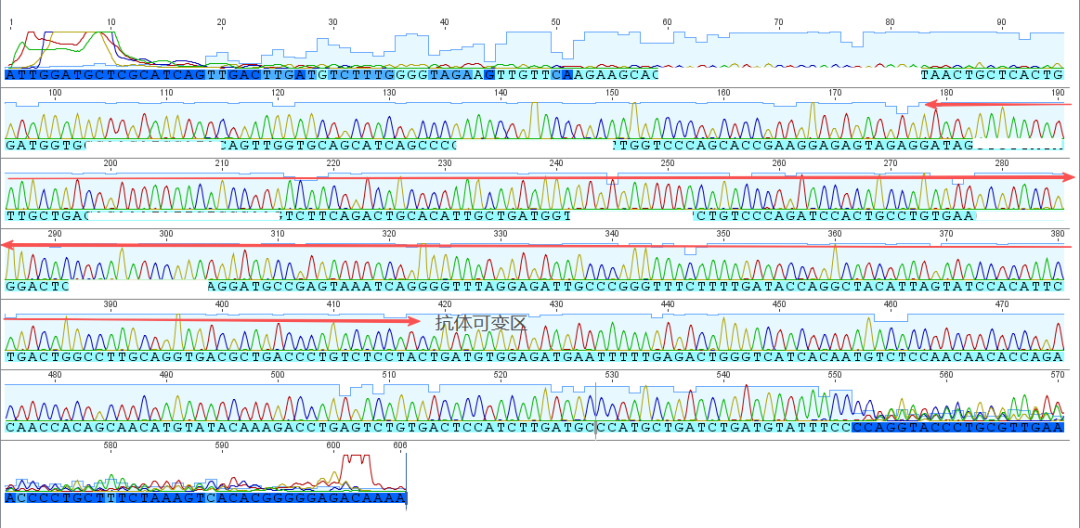Viewport: 1080px width, 528px height.
Task: Click the tall peak near position 143
Action: point(534,118)
